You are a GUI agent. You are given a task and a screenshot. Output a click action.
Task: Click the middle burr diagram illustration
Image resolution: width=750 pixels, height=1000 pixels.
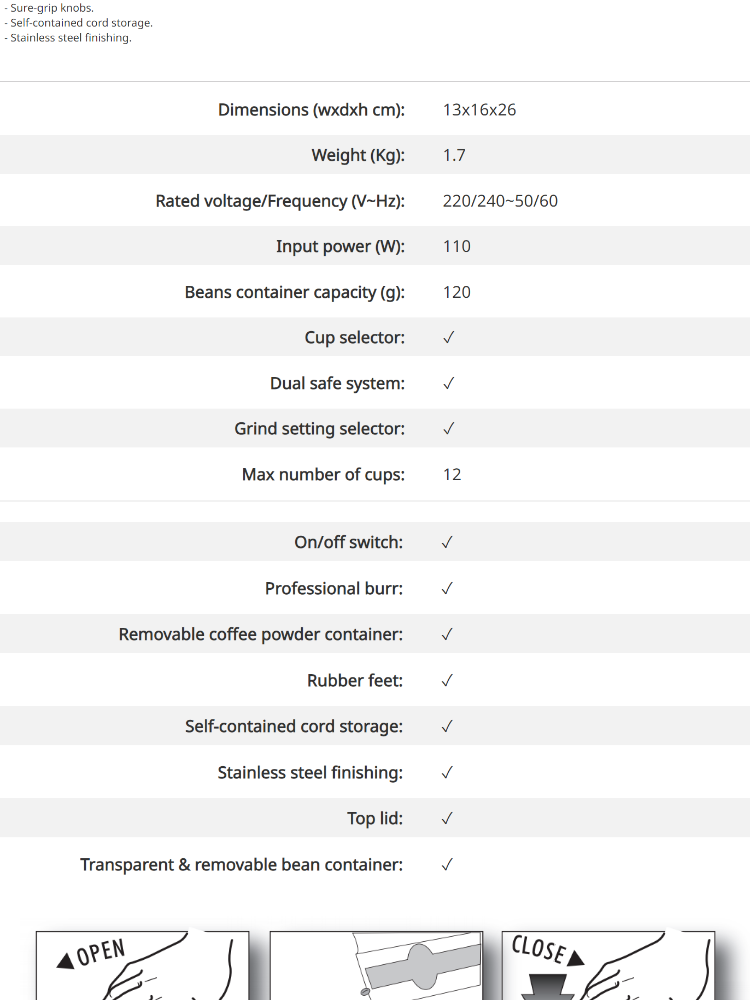(x=376, y=965)
